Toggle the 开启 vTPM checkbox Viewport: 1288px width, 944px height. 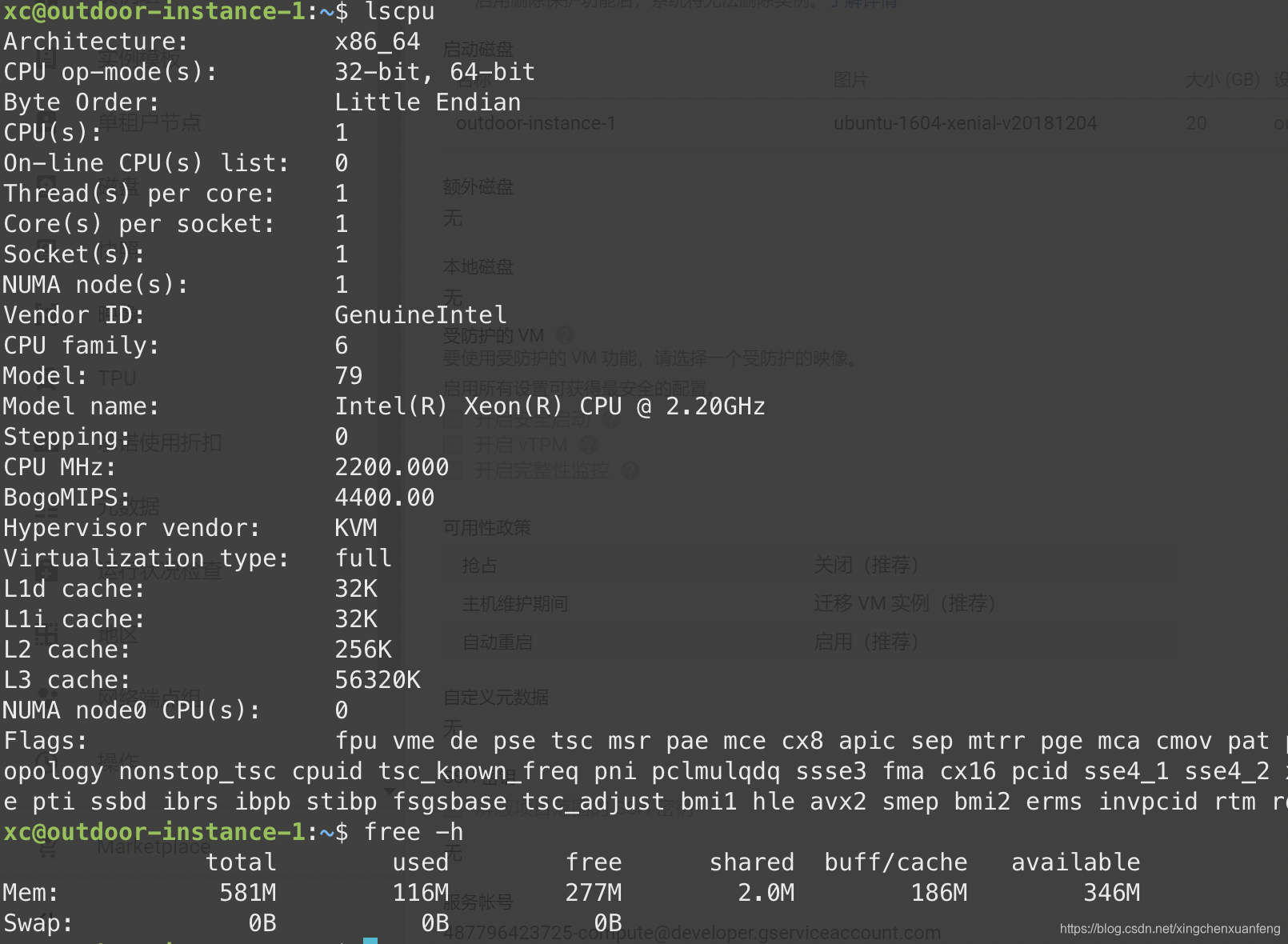pyautogui.click(x=454, y=445)
